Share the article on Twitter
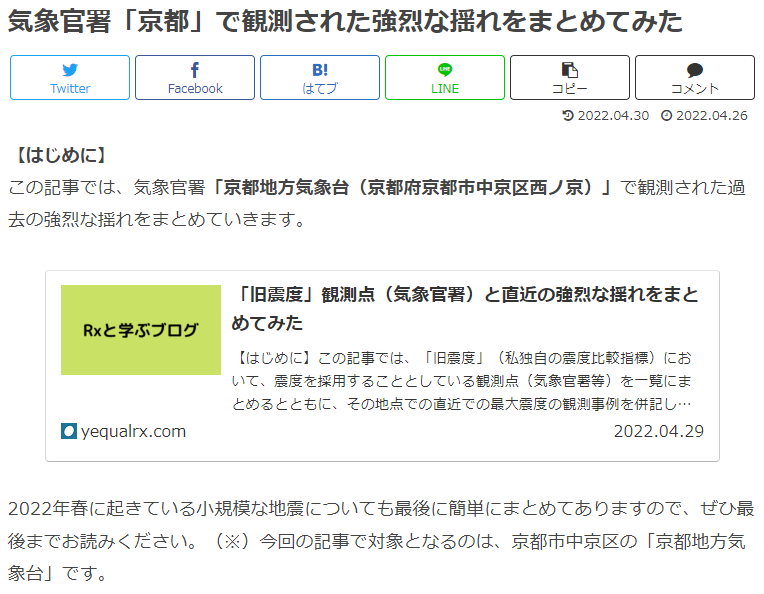 [x=70, y=77]
